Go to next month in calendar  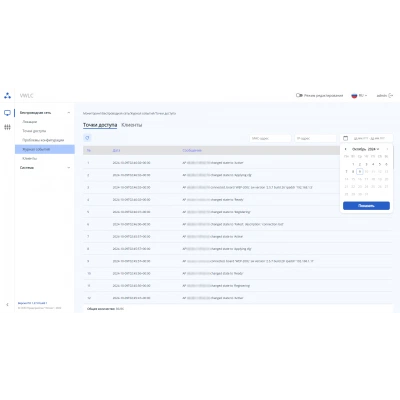coord(387,149)
